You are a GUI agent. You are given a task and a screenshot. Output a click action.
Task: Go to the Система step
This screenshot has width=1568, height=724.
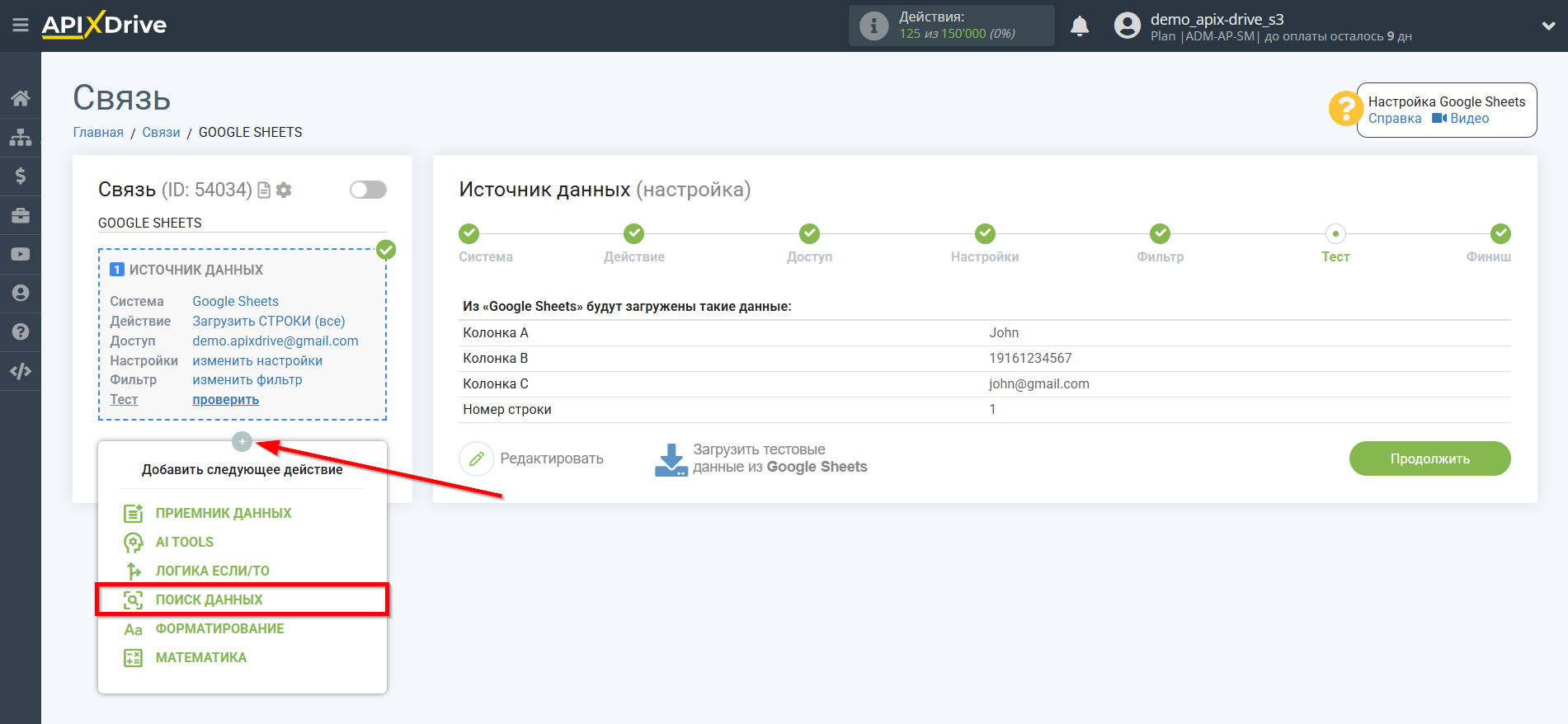469,233
